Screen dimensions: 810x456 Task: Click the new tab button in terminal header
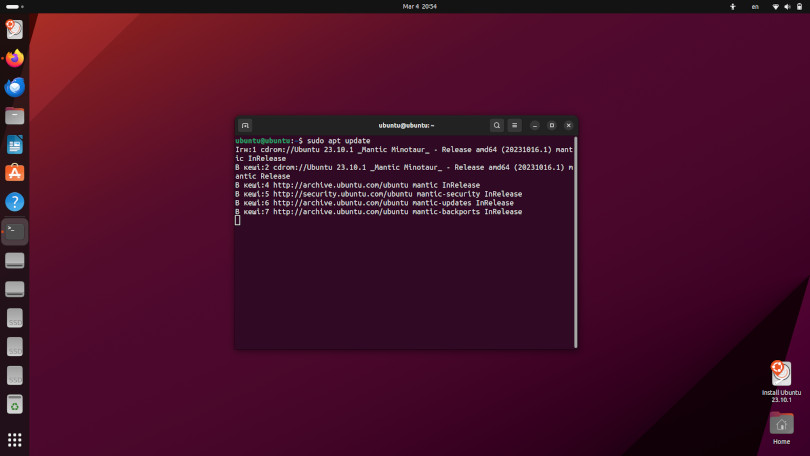pyautogui.click(x=245, y=125)
